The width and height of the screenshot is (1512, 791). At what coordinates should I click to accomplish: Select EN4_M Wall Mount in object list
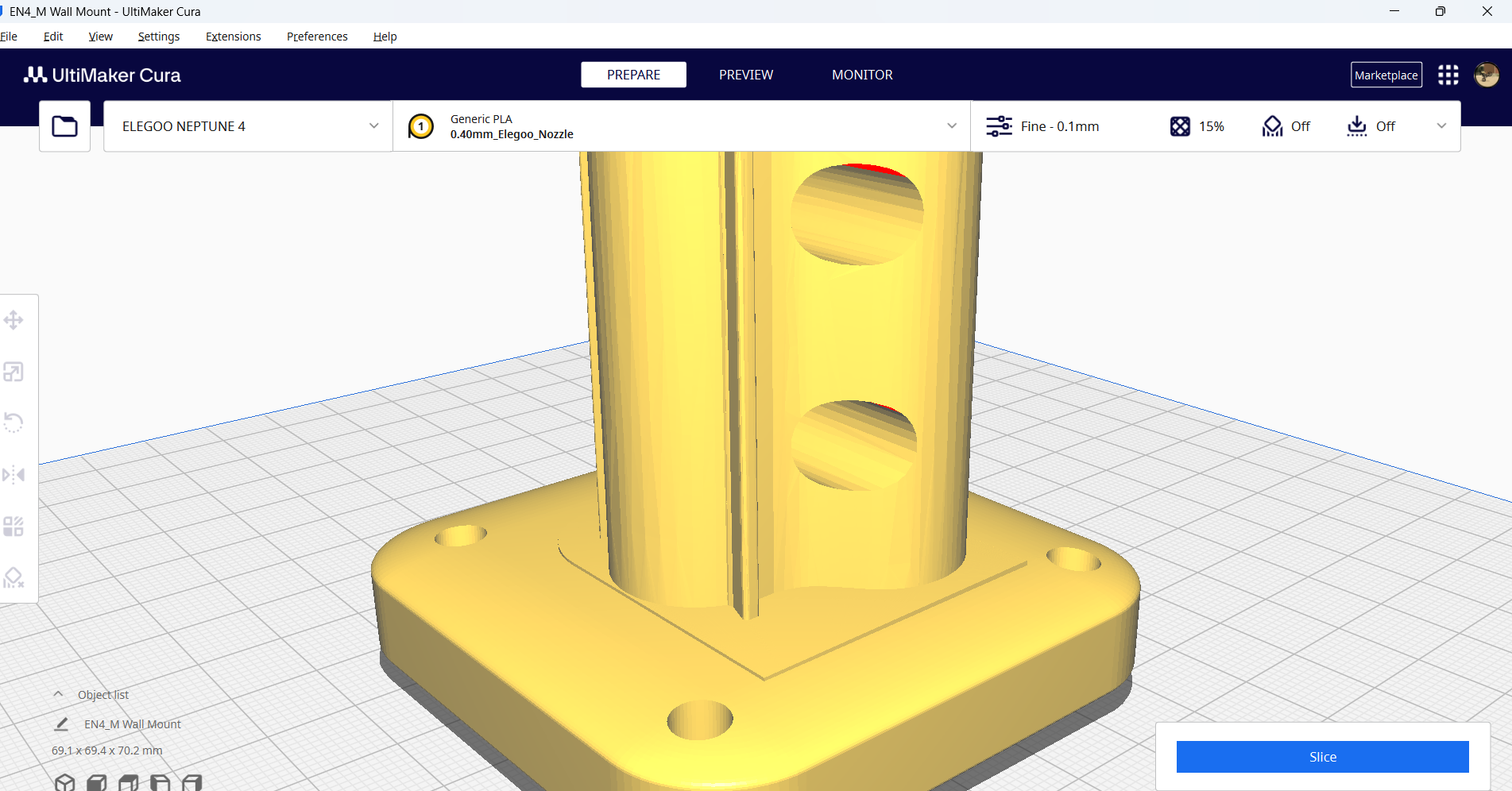coord(133,724)
